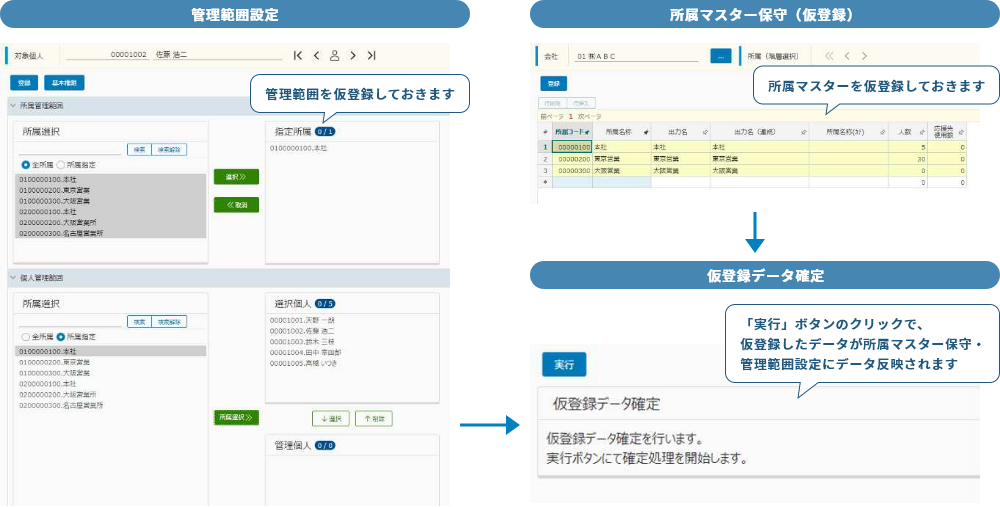The image size is (1000, 507).
Task: Click 大阪営業 cell in 所属名称 column
Action: [622, 171]
